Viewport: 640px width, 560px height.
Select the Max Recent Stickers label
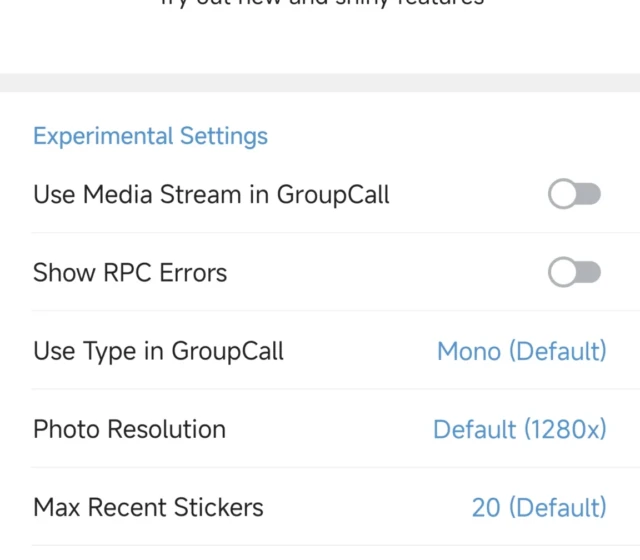(x=148, y=507)
